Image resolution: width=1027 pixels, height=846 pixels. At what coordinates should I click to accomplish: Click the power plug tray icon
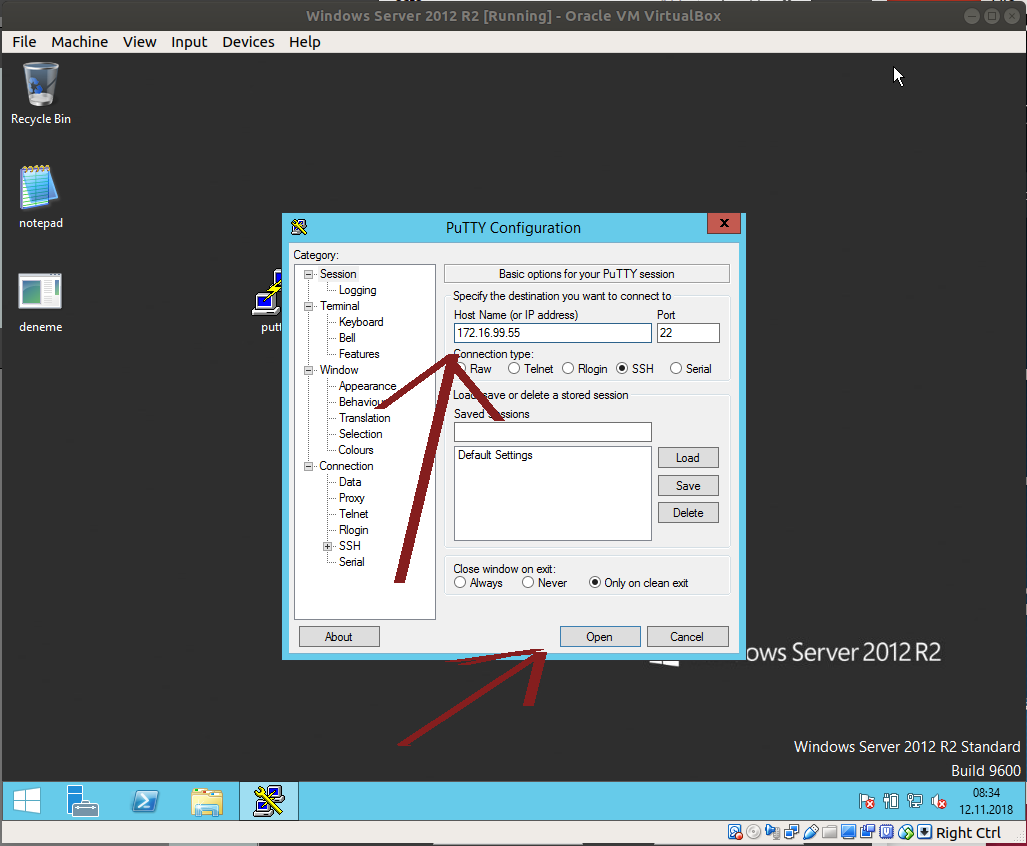point(891,801)
